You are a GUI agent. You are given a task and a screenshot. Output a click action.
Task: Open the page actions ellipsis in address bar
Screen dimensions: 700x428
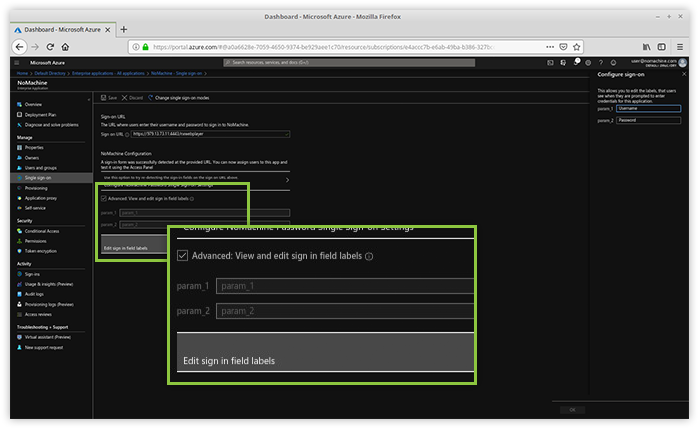(x=550, y=47)
